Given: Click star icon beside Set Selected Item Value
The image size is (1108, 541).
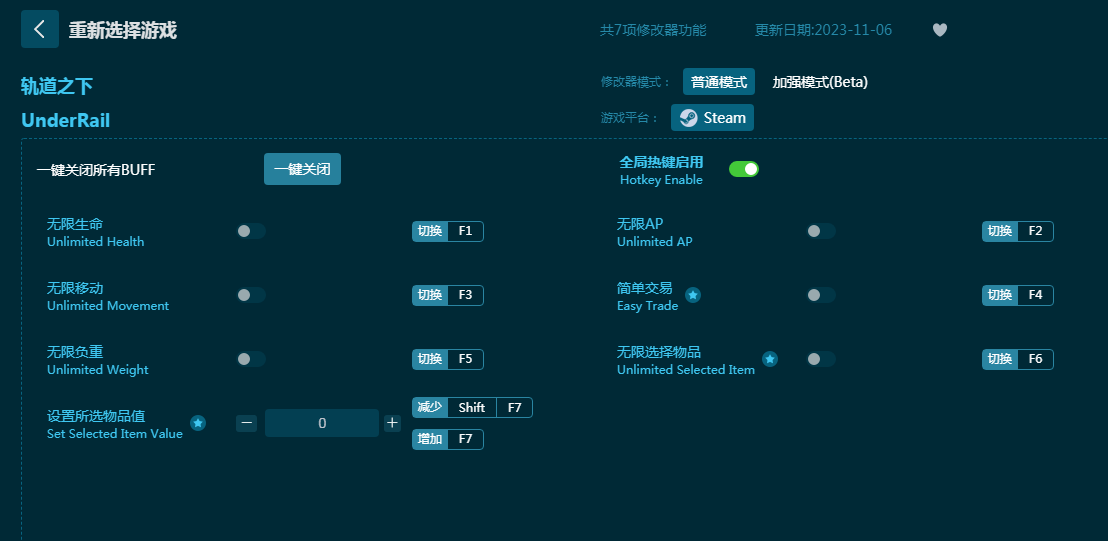Looking at the screenshot, I should (x=198, y=423).
